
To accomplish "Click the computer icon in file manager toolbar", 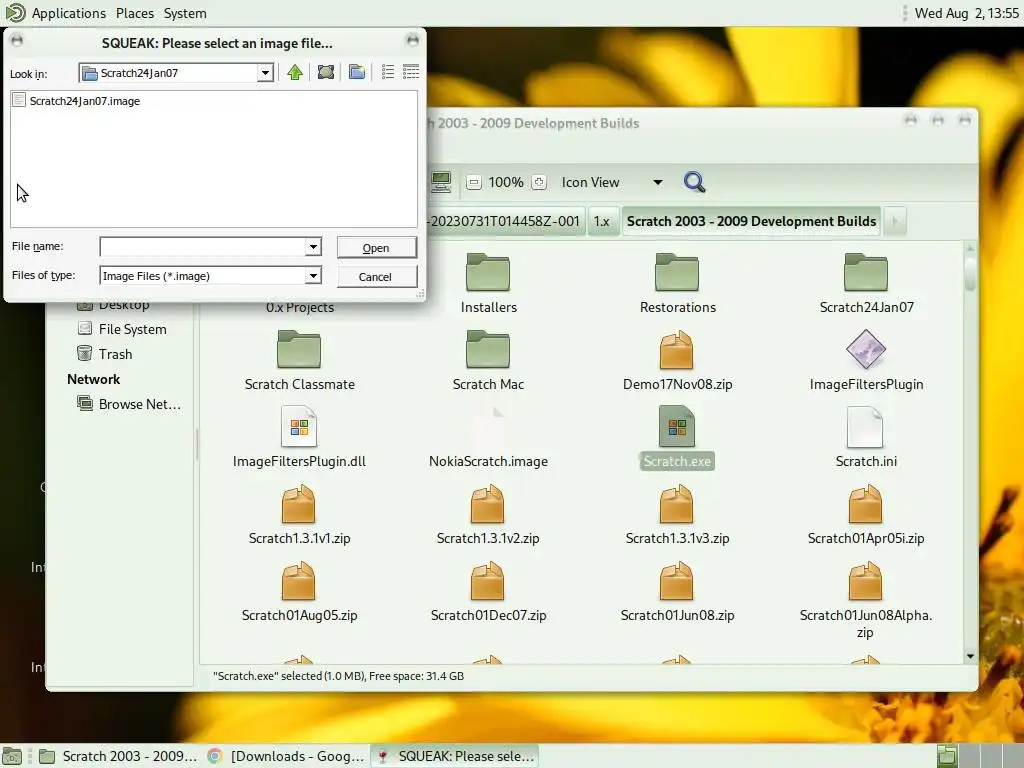I will 441,182.
